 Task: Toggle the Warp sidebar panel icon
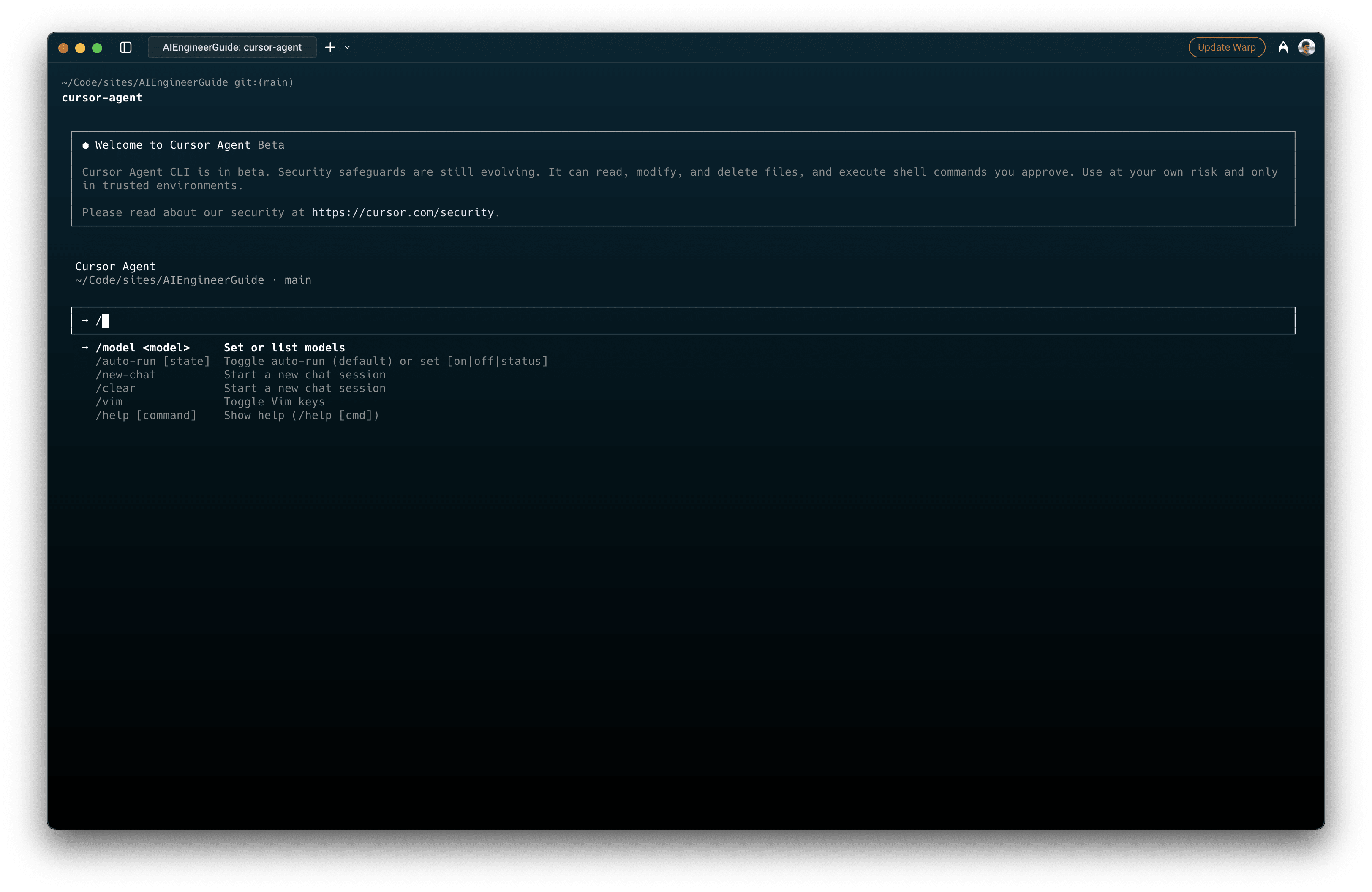[126, 47]
